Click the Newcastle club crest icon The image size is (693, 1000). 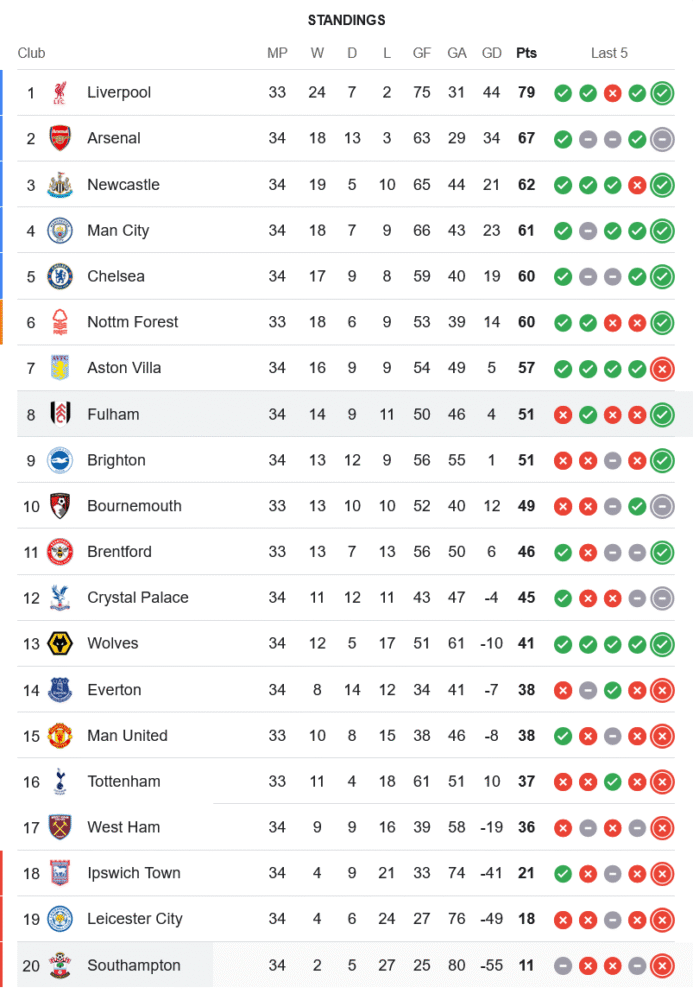coord(60,185)
